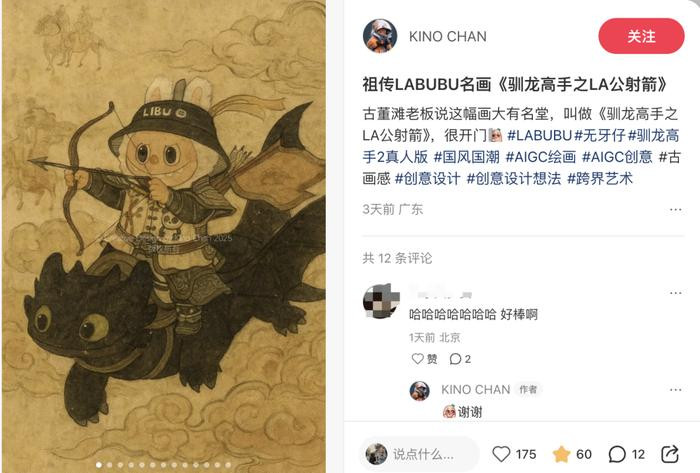Share the post using the share icon

pos(670,454)
